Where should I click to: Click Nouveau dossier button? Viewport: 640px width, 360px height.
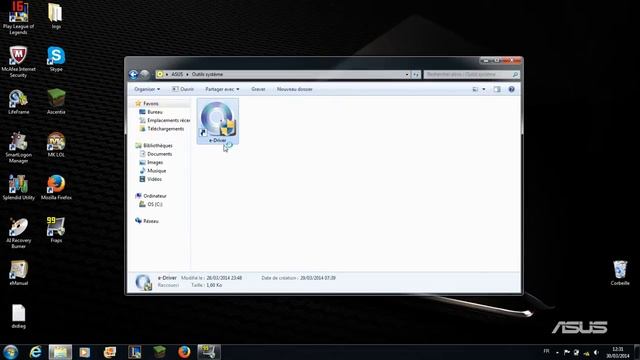294,89
